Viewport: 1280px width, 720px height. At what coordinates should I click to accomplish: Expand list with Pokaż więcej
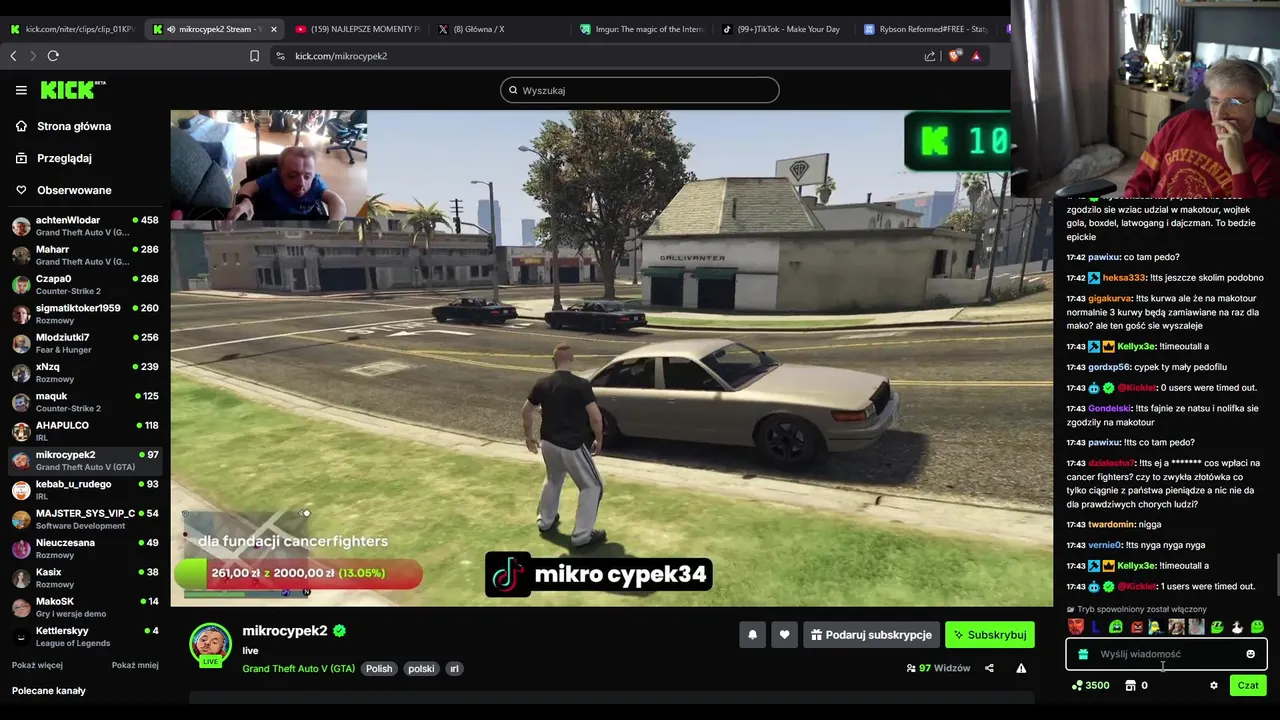click(x=37, y=665)
